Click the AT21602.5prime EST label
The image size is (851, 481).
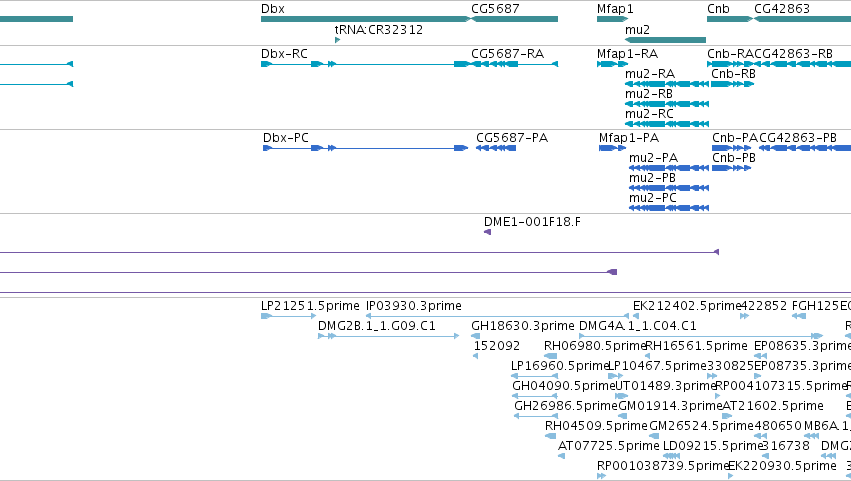[773, 406]
